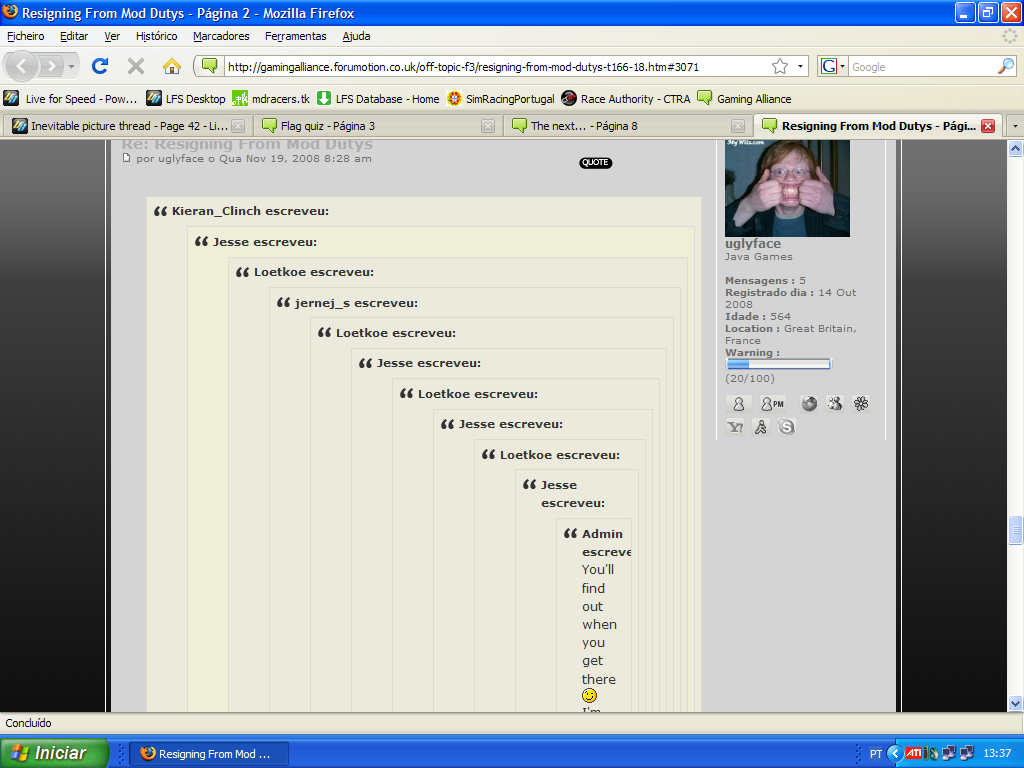Open the Histórico menu
Image resolution: width=1024 pixels, height=768 pixels.
[x=156, y=36]
